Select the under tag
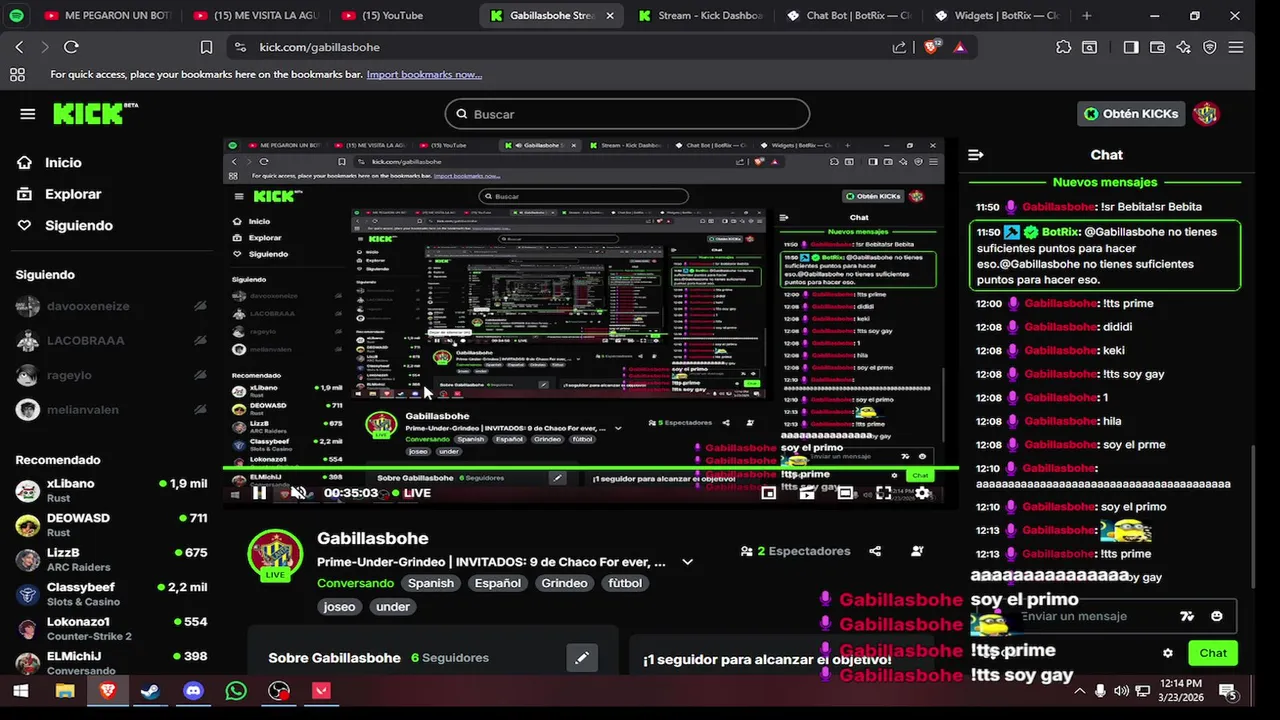The width and height of the screenshot is (1280, 720). pyautogui.click(x=393, y=606)
